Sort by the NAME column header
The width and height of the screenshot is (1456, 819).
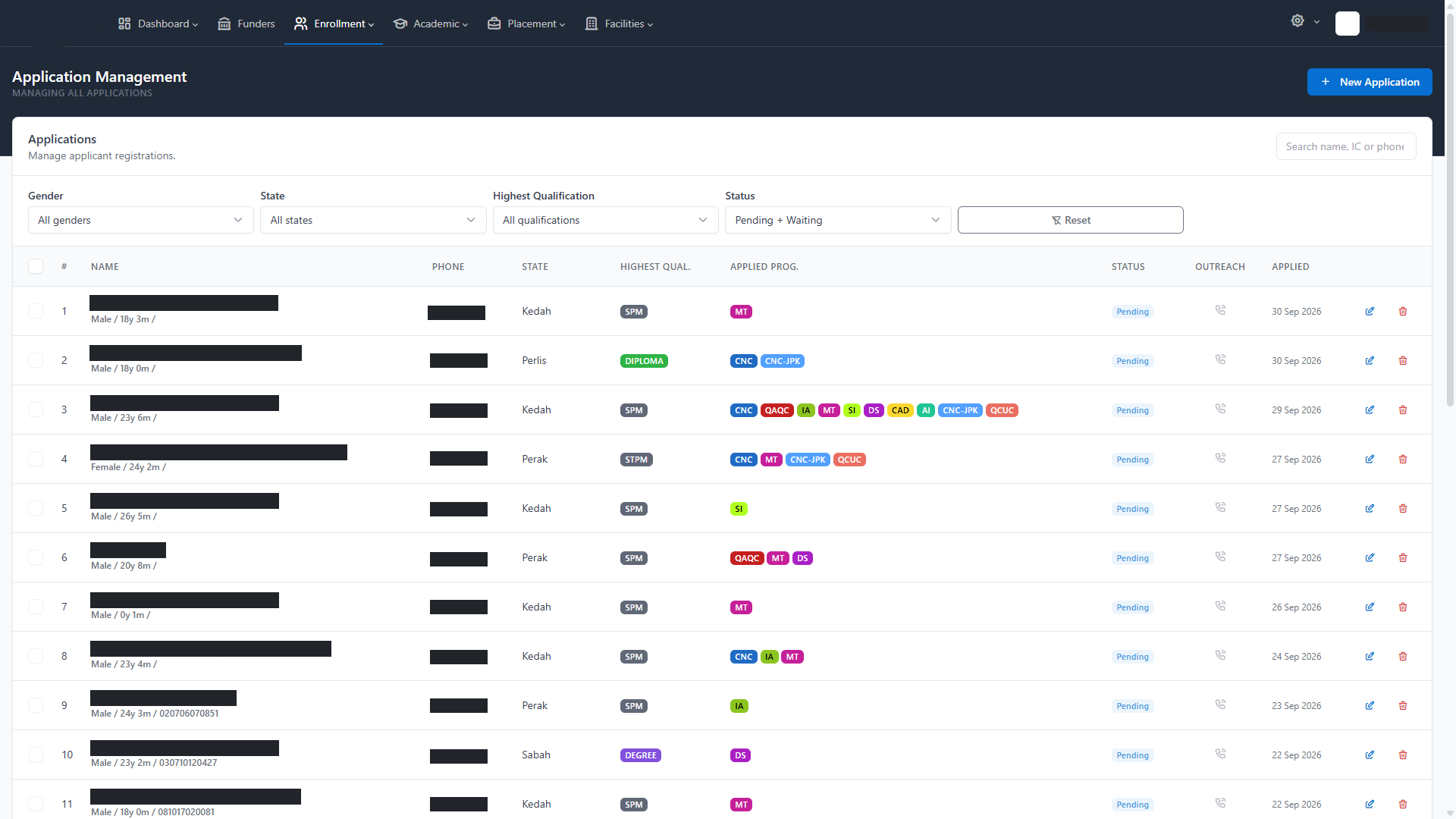point(105,267)
